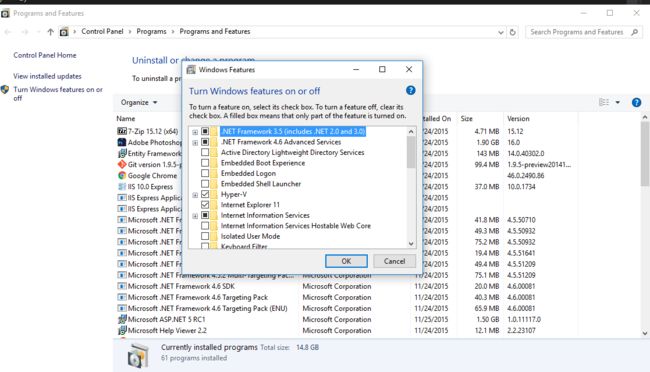Click the Microsoft ASP.NET 5 RC1 icon
This screenshot has height=372, width=650.
[x=122, y=319]
